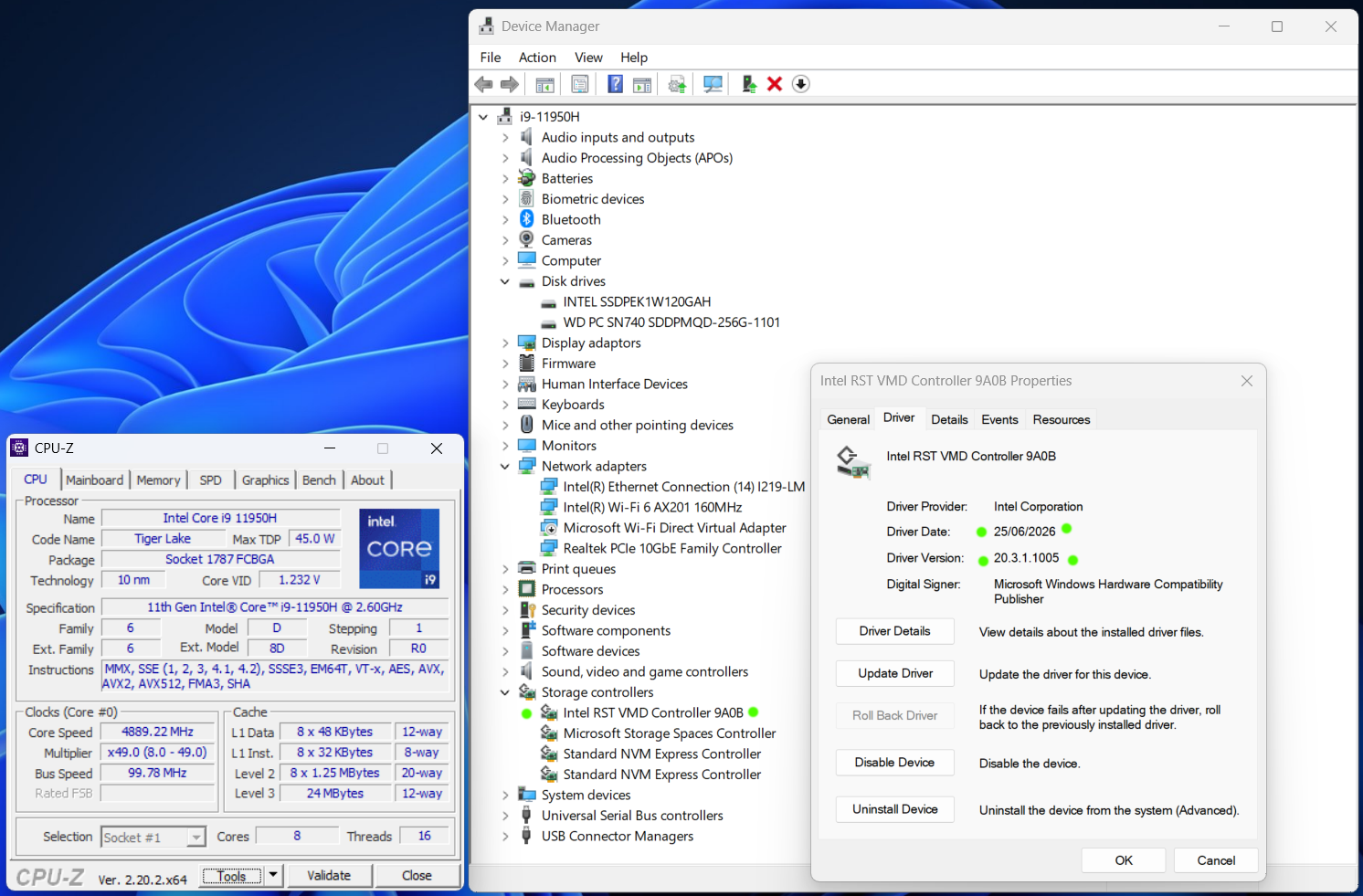Open the Socket #1 selection dropdown in CPU-Z
This screenshot has width=1363, height=896.
click(196, 837)
